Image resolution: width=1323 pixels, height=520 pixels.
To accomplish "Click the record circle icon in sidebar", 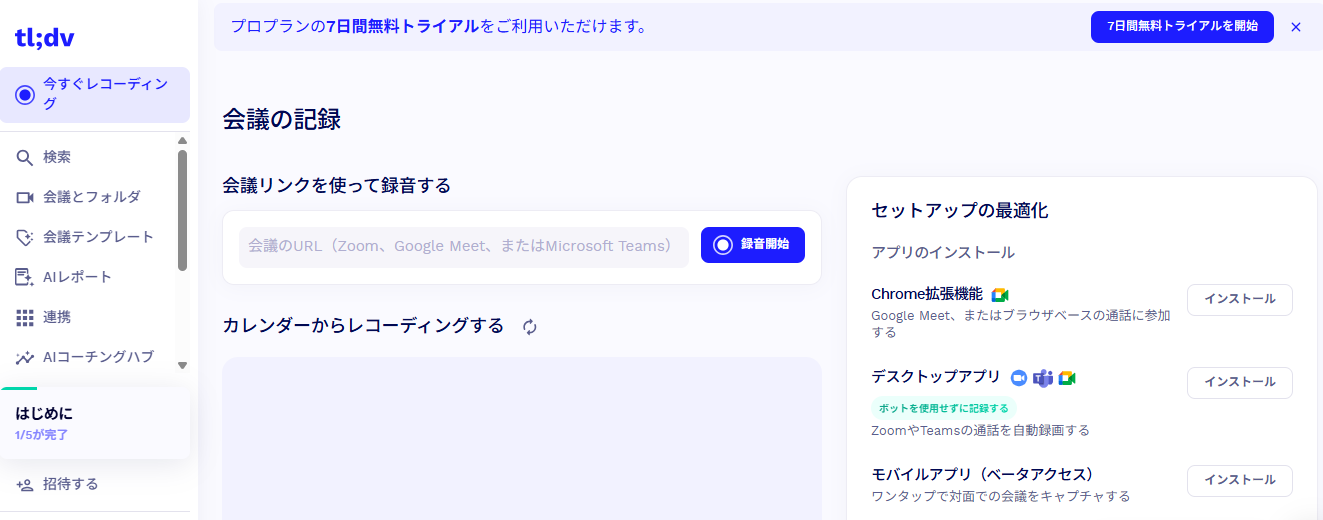I will coord(25,95).
